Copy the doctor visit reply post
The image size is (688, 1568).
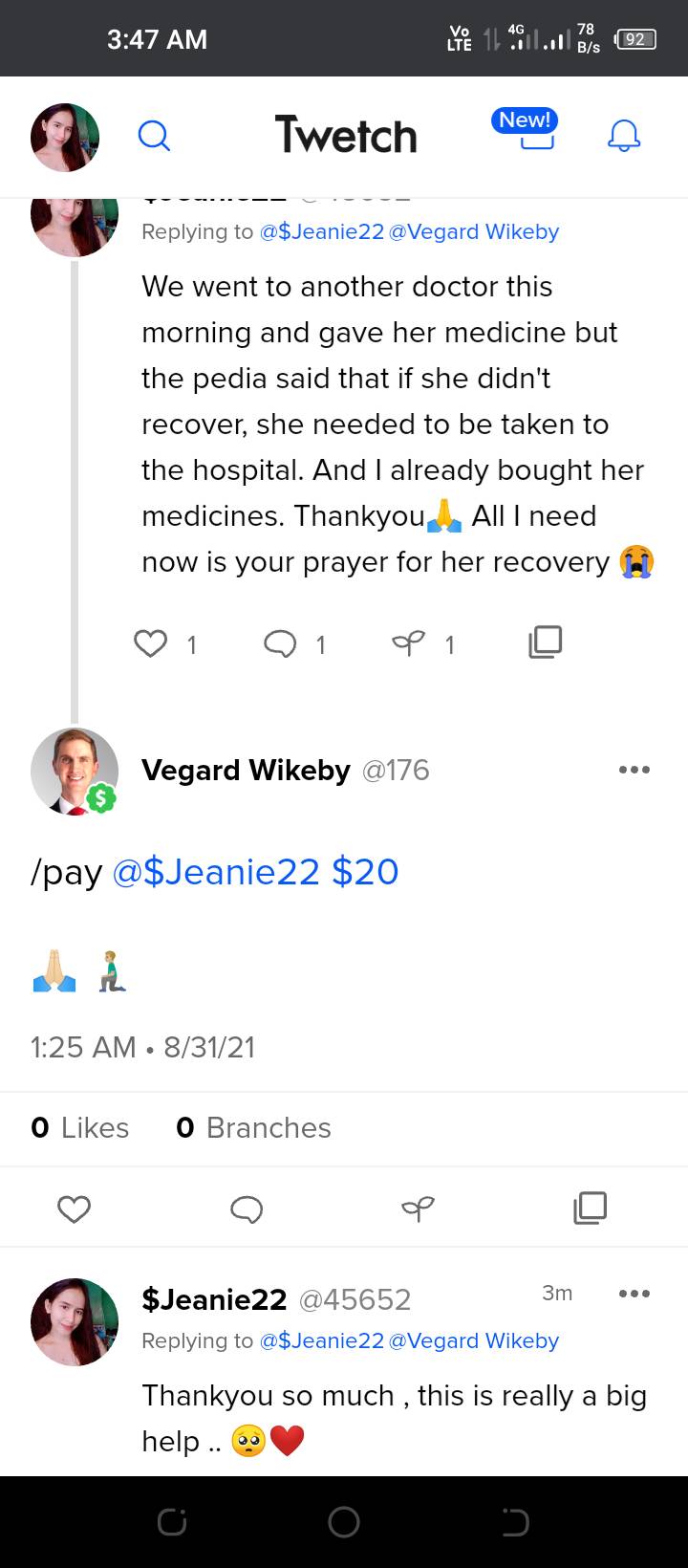545,642
